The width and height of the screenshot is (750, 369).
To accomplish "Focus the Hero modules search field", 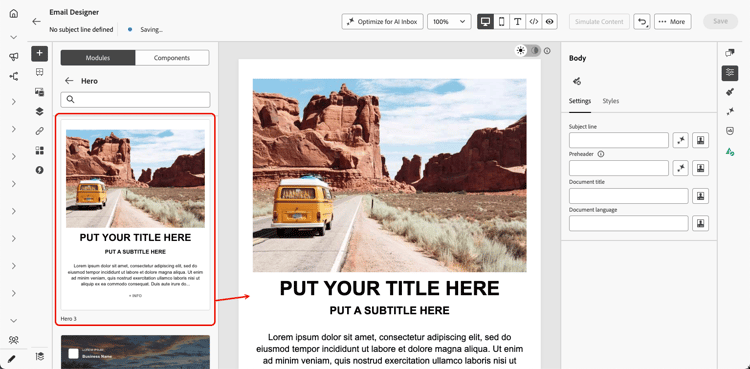I will [x=135, y=100].
